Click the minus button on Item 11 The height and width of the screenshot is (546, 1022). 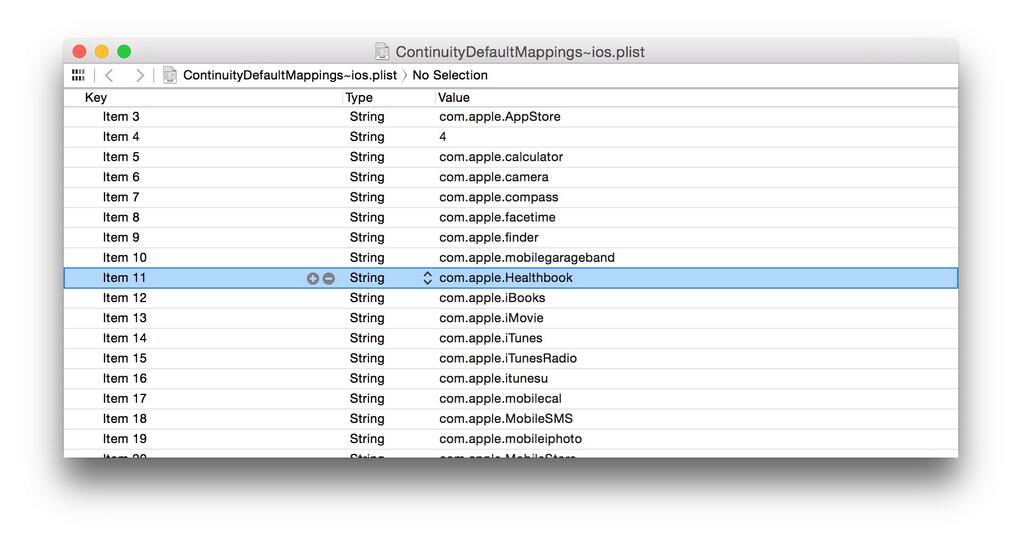(328, 278)
